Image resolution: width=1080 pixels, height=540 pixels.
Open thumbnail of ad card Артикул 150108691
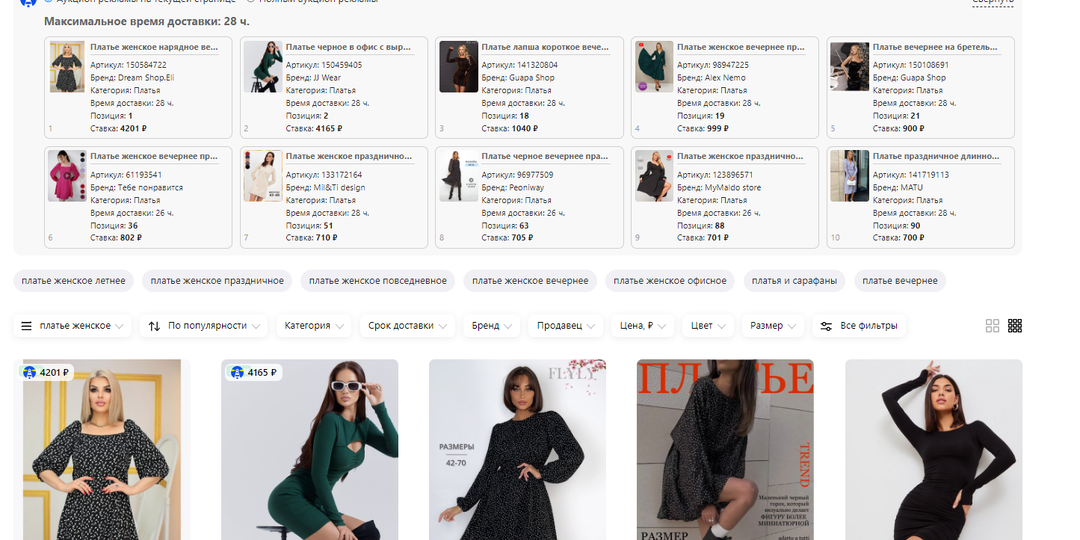pos(849,67)
